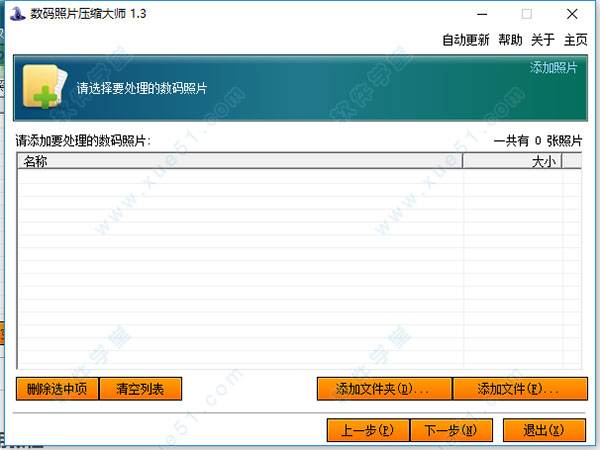
Task: Close the 数码照片压缩大师 window
Action: point(572,14)
